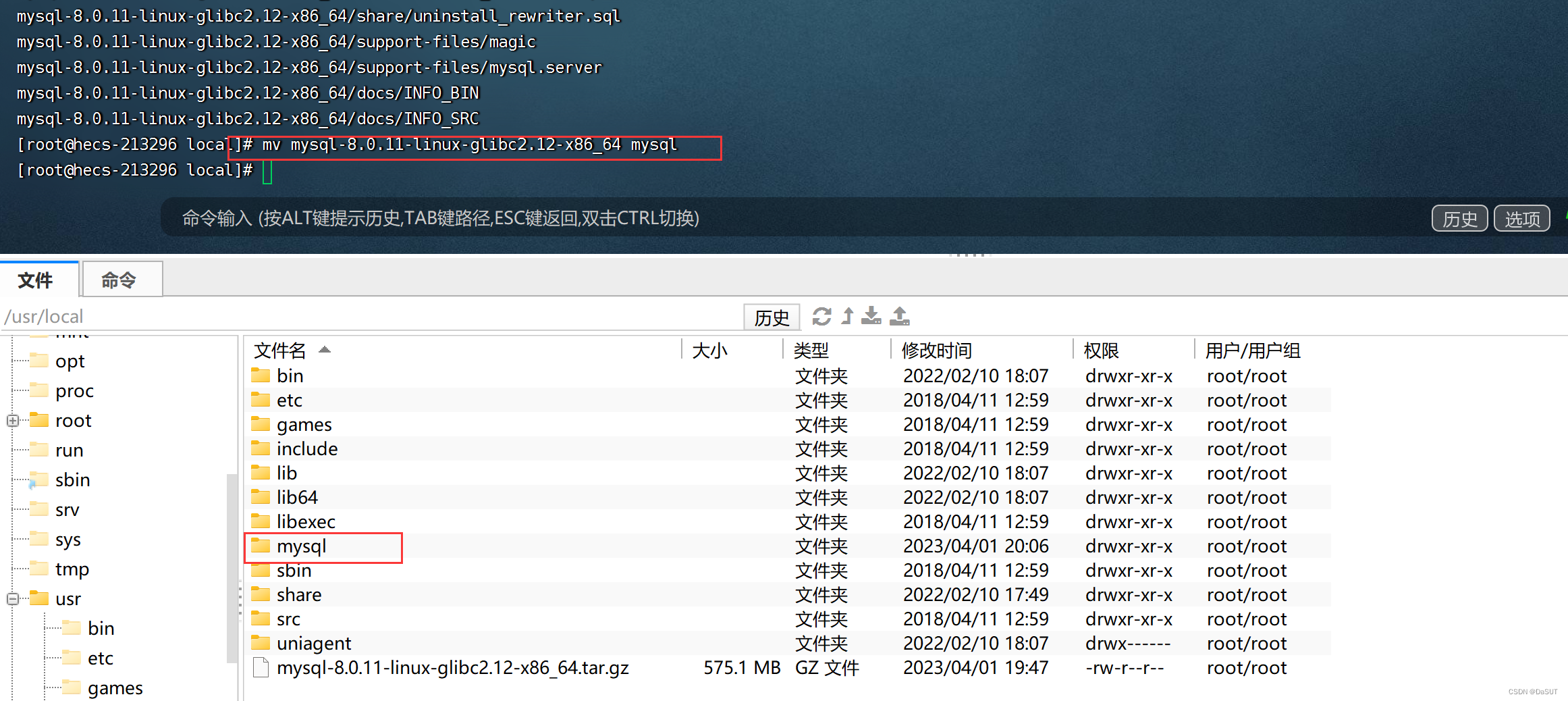Viewport: 1568px width, 701px height.
Task: Click the /usr/local path field
Action: 371,316
